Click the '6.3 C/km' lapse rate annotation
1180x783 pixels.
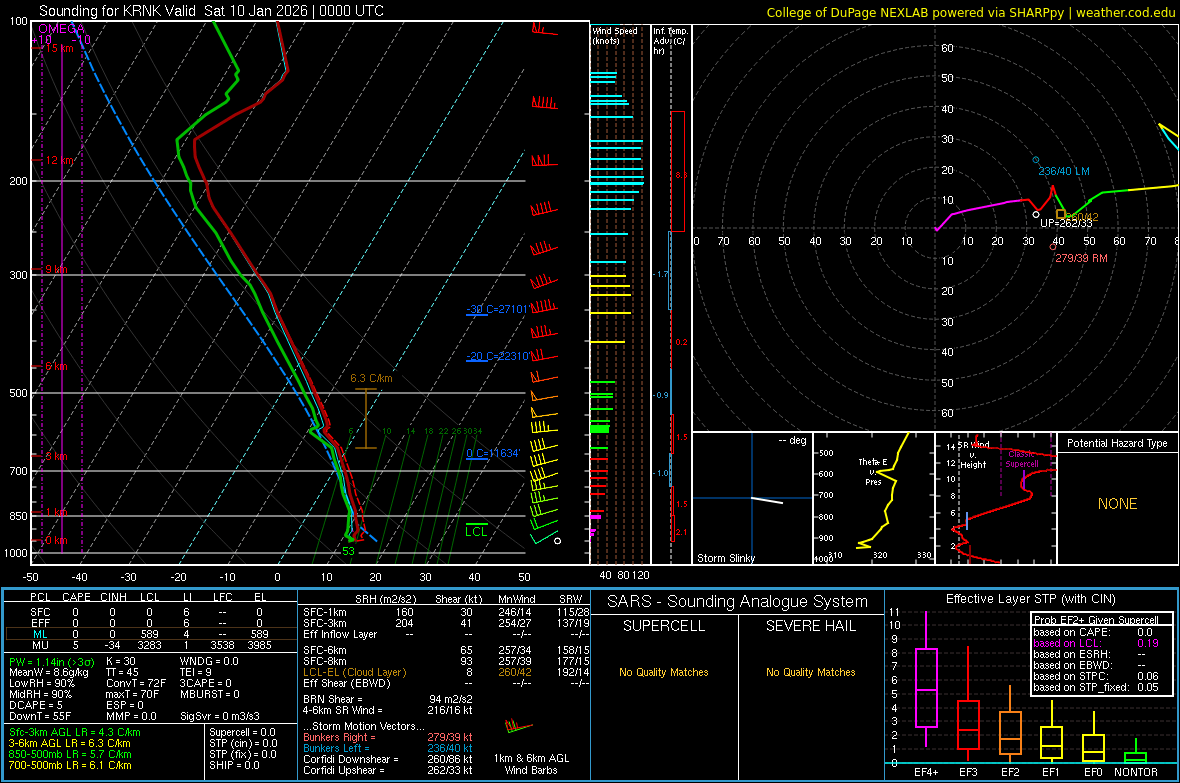372,378
